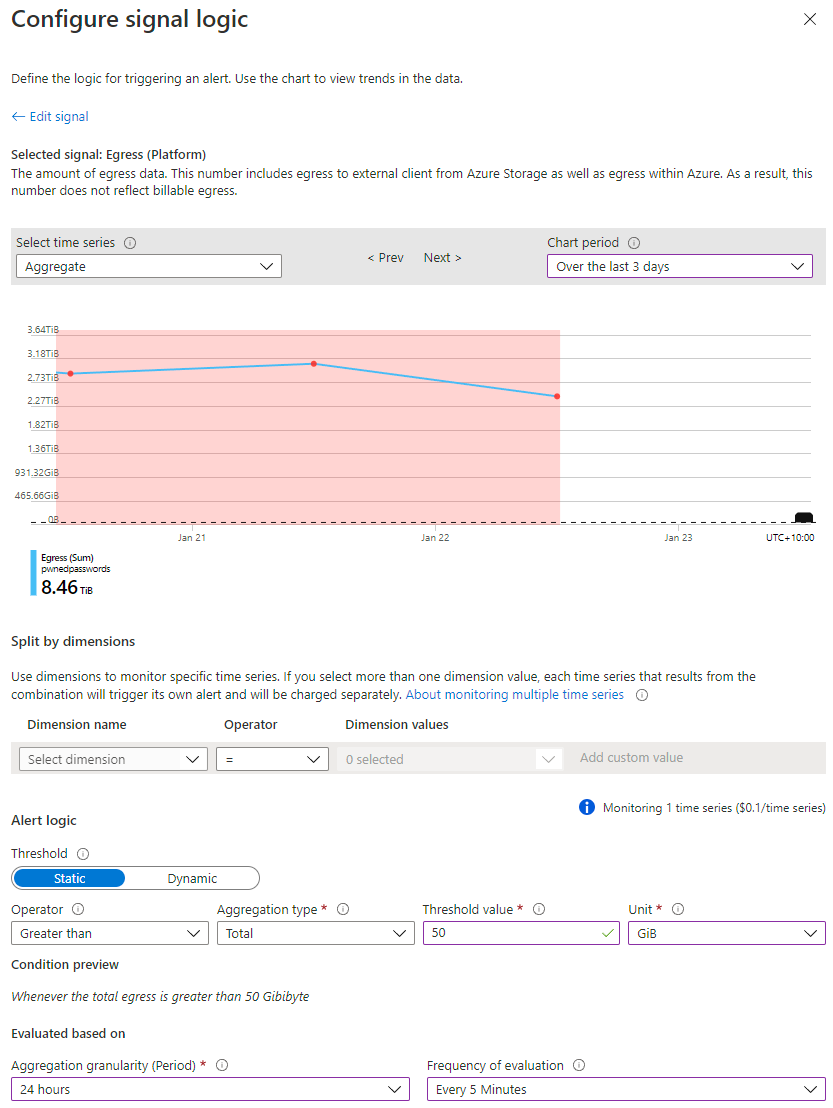Select the Static threshold option

tap(69, 878)
